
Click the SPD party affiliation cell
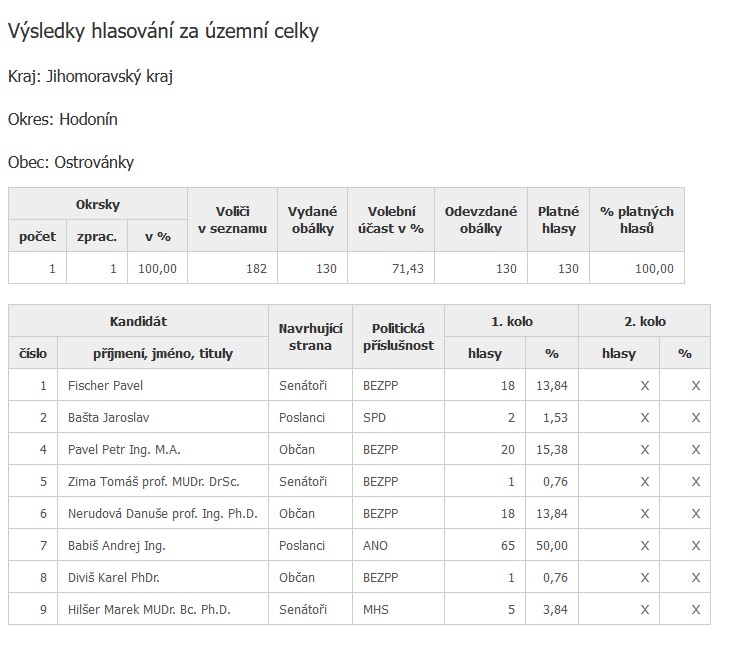[375, 417]
